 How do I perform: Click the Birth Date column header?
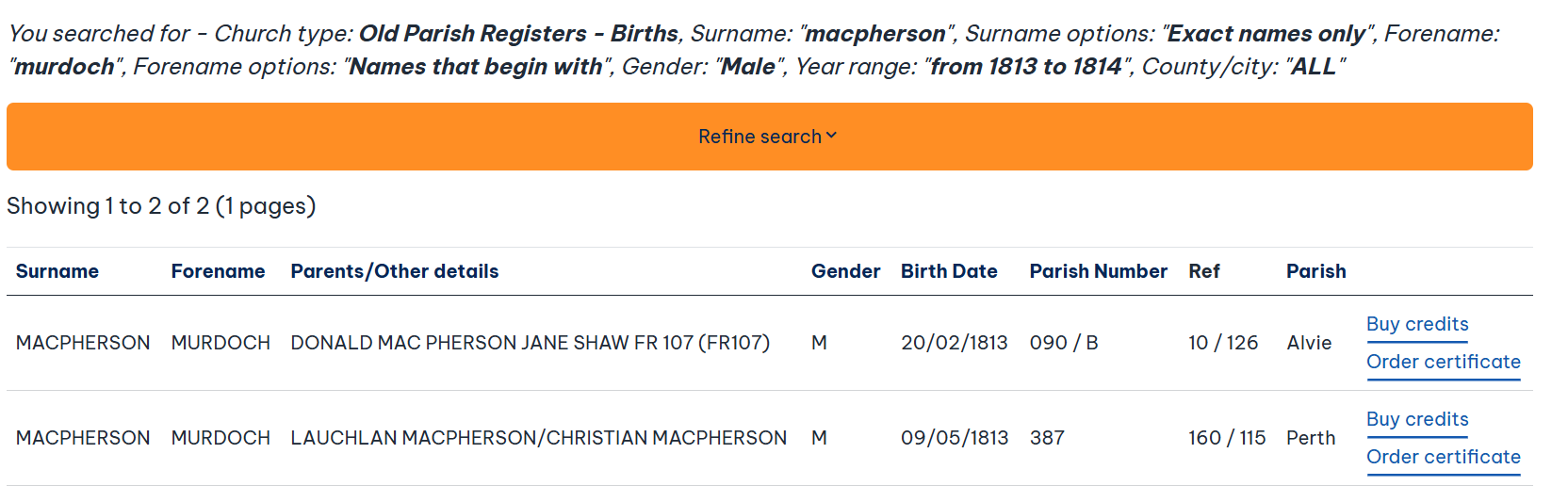click(x=949, y=271)
